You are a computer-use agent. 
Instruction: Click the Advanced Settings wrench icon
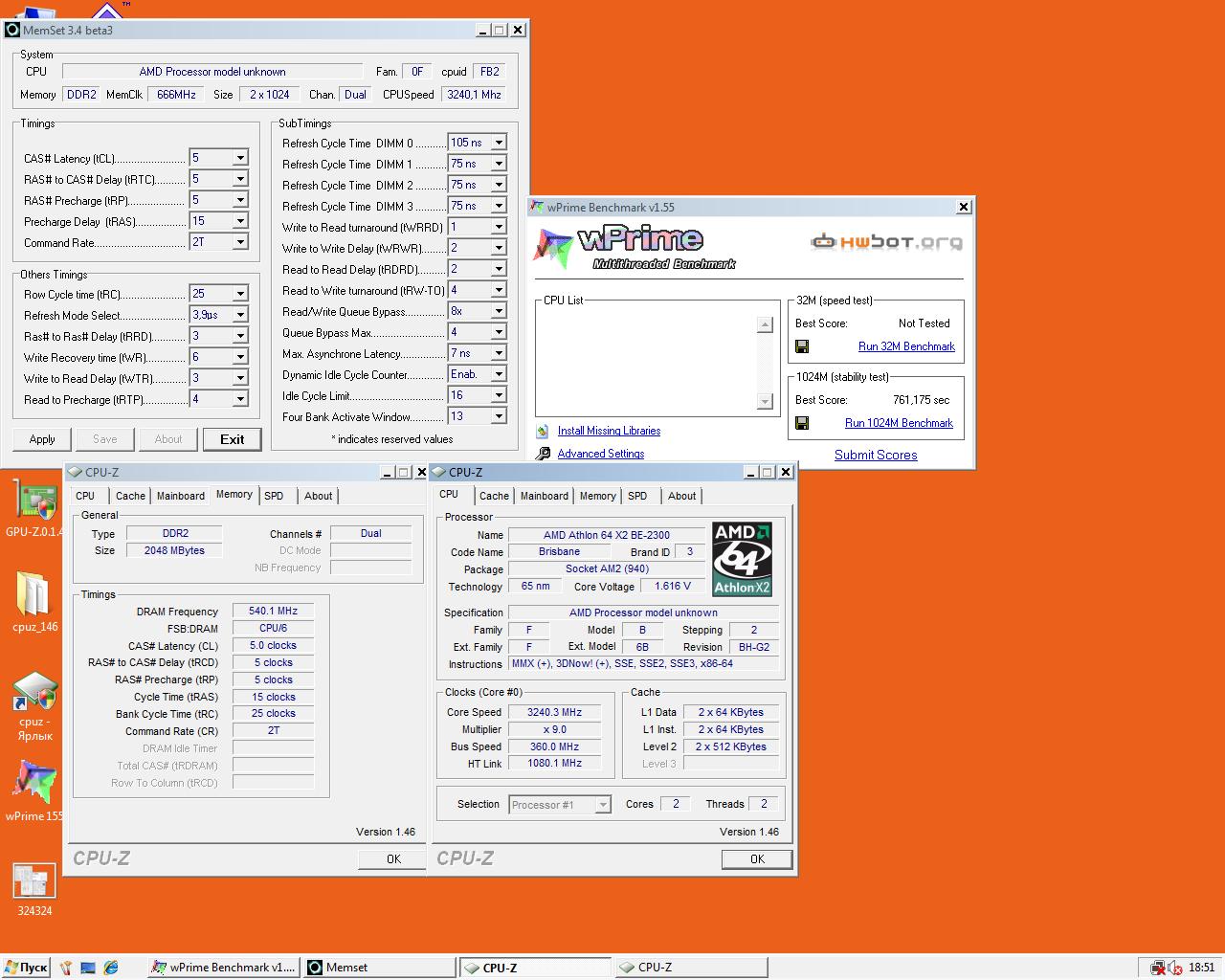(x=543, y=454)
